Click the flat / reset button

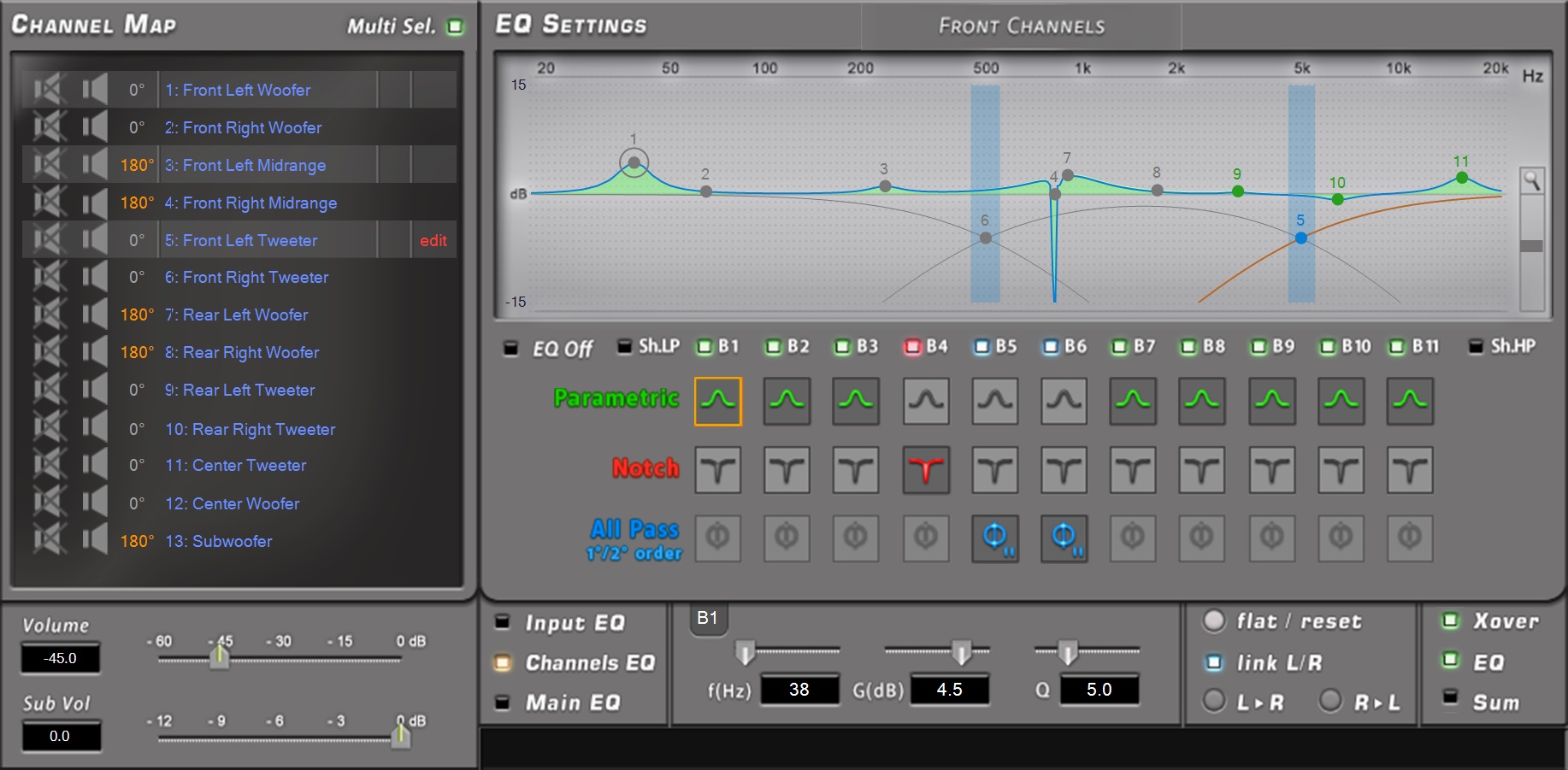[x=1214, y=621]
